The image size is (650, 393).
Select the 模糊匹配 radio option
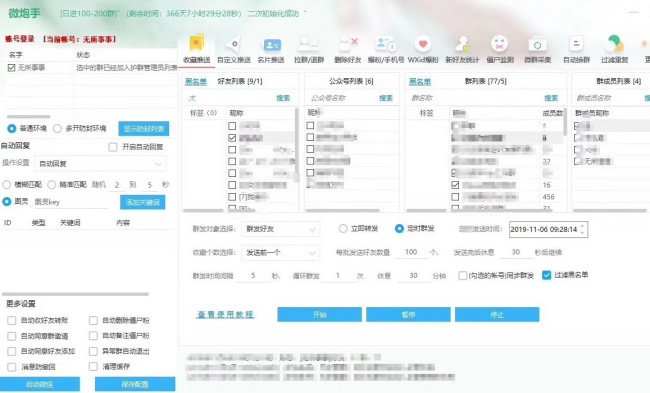click(7, 184)
